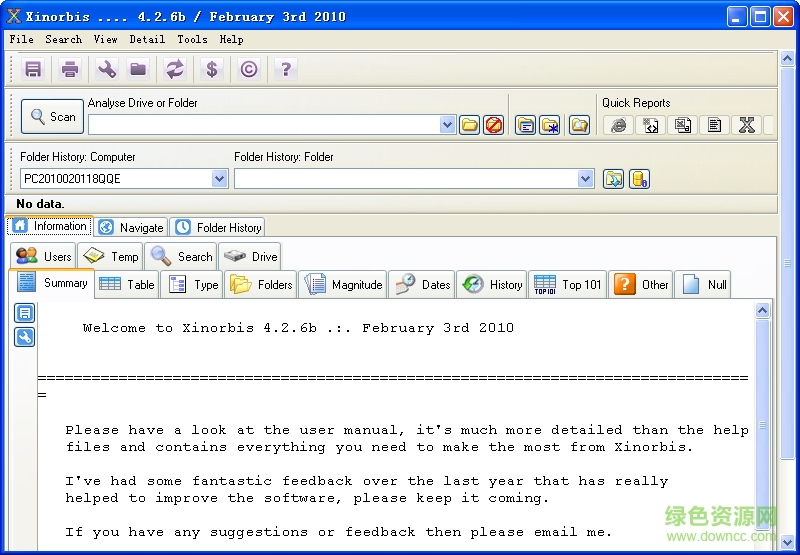
Task: Select the Search tab with magnifier
Action: click(x=181, y=257)
